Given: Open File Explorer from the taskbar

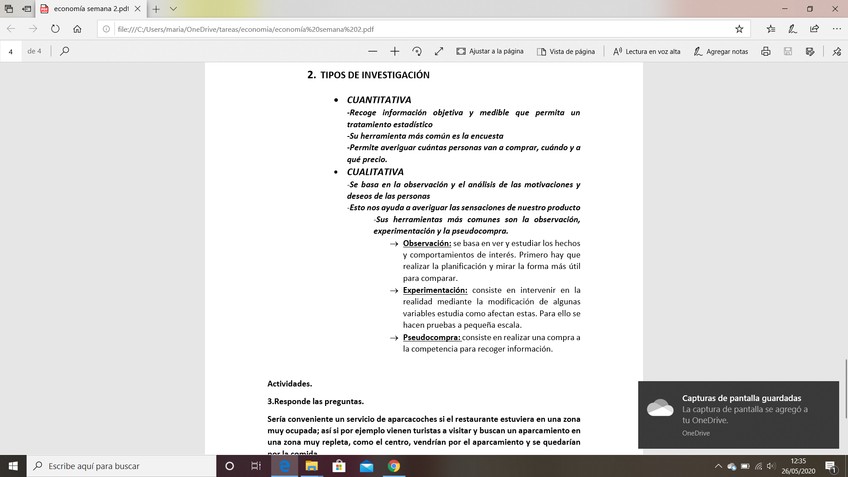Looking at the screenshot, I should coord(312,466).
